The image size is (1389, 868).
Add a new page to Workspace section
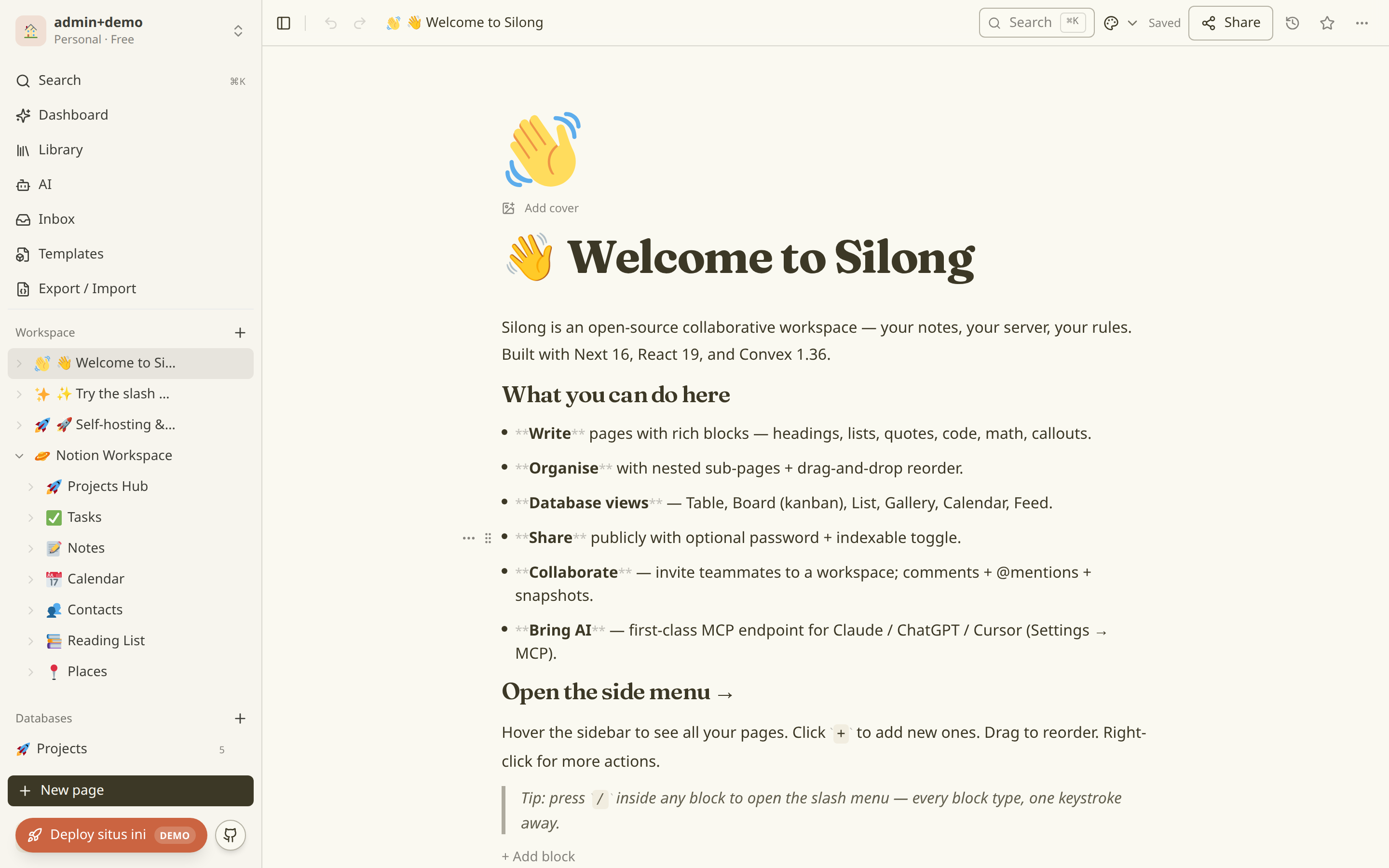tap(240, 332)
